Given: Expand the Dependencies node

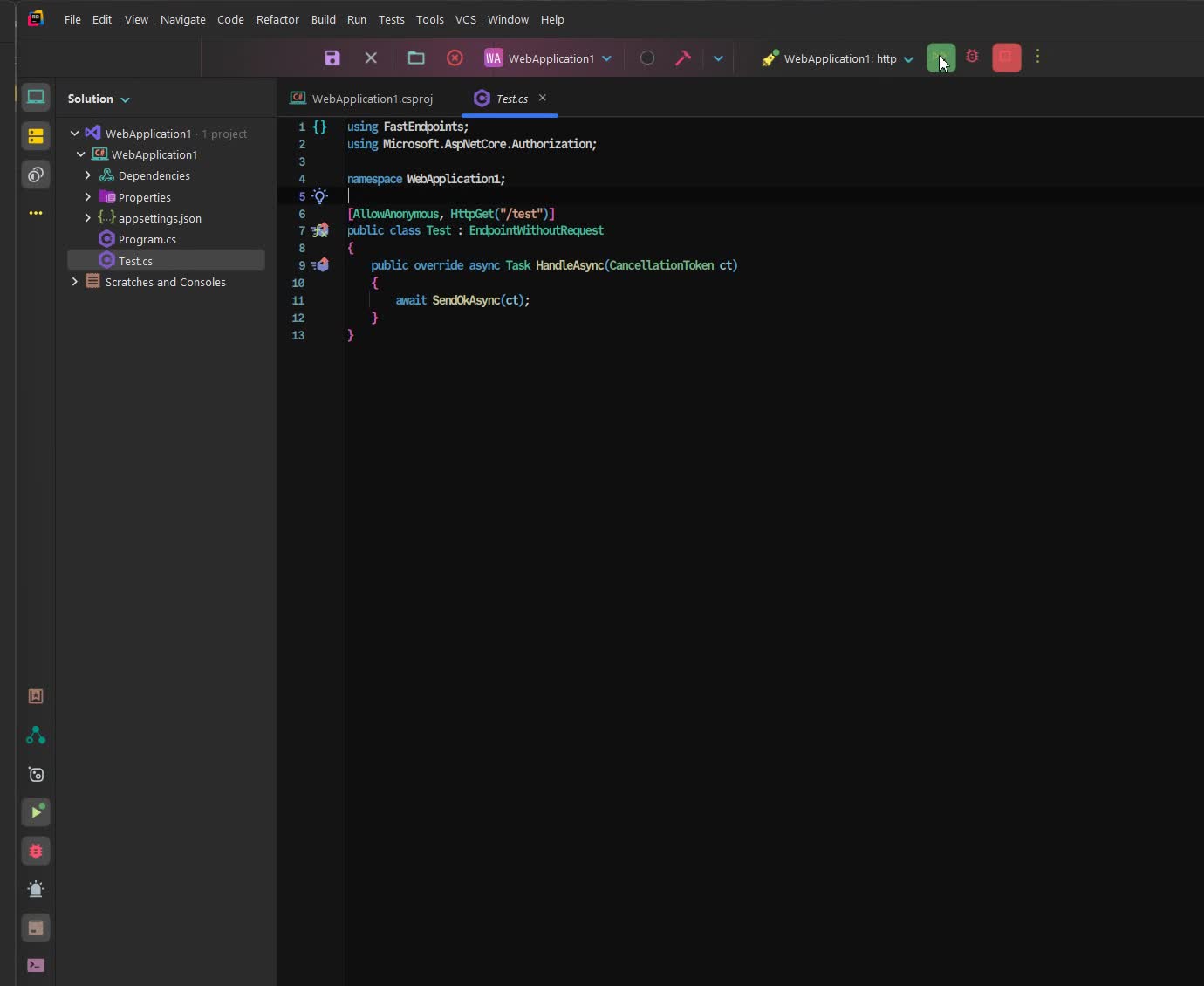Looking at the screenshot, I should (x=88, y=175).
